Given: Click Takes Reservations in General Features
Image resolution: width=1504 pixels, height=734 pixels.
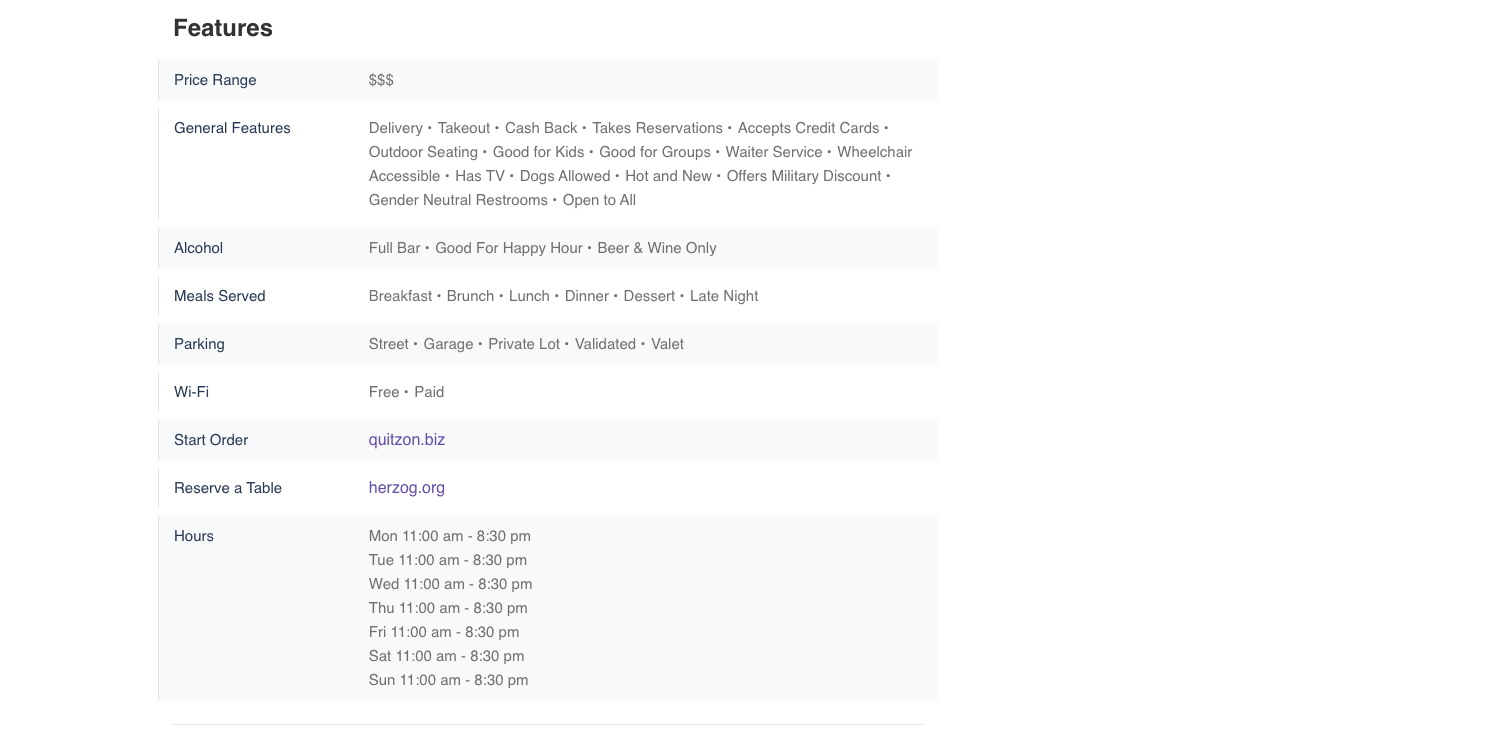Looking at the screenshot, I should click(x=656, y=128).
